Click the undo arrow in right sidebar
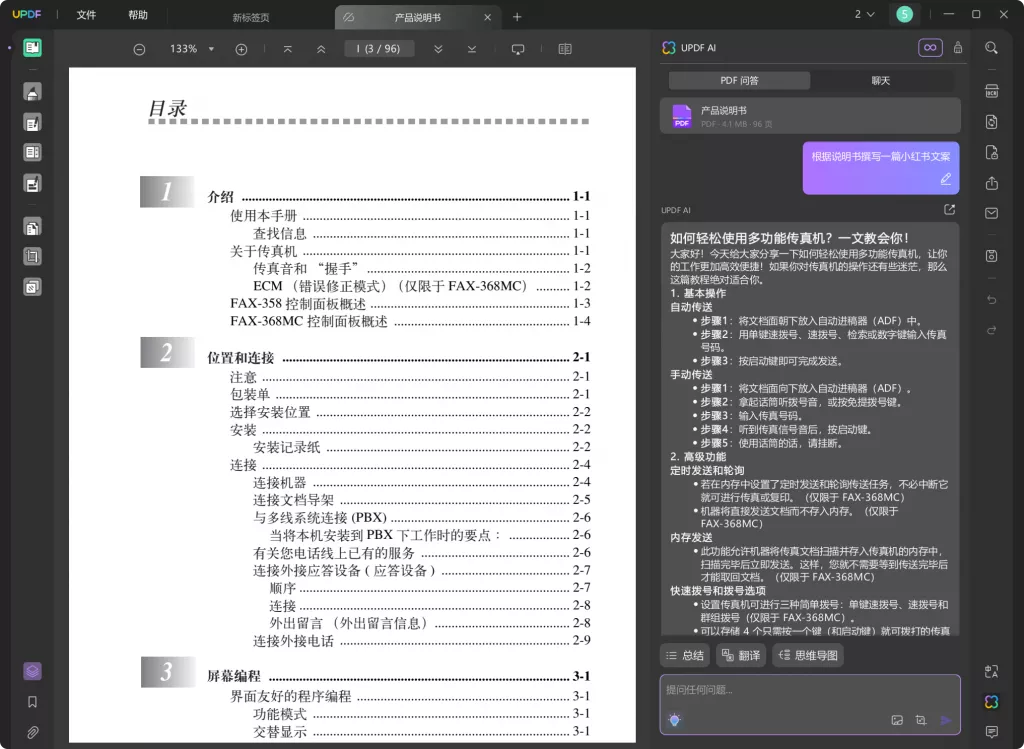The height and width of the screenshot is (749, 1024). coord(991,299)
